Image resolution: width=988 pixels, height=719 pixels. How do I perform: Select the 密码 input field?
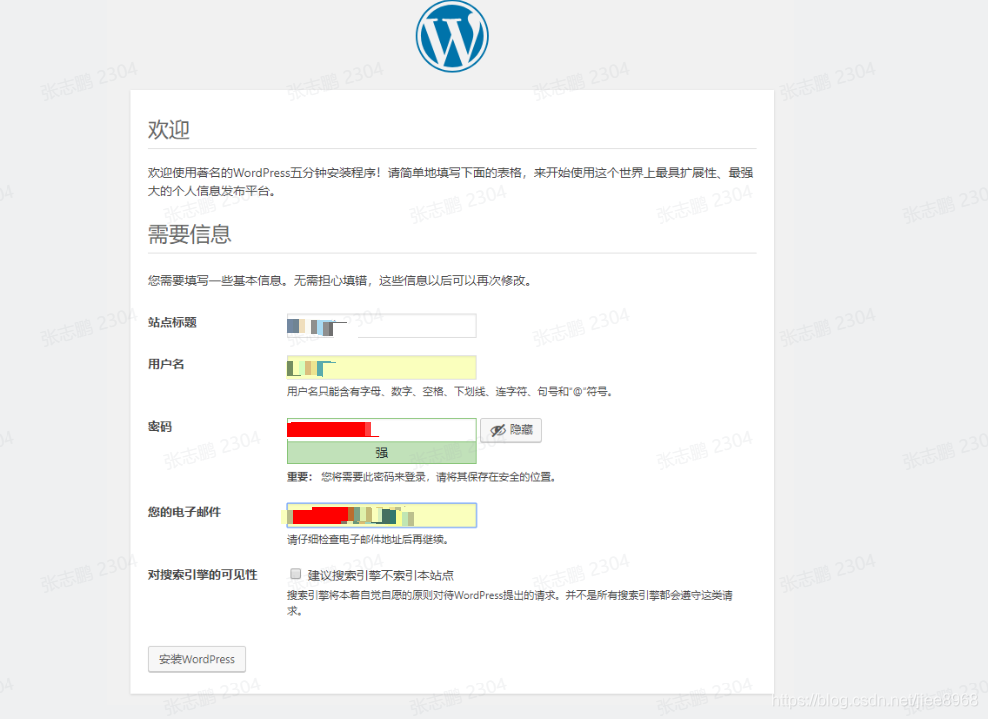point(381,430)
